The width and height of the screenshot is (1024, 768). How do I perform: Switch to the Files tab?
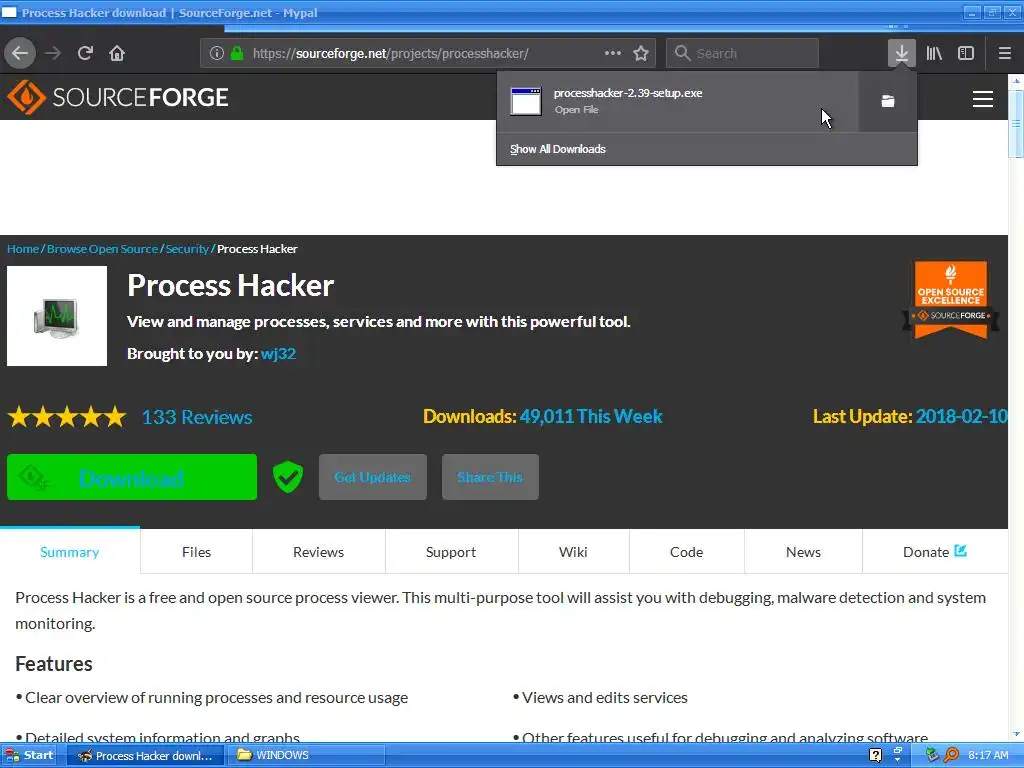(197, 552)
